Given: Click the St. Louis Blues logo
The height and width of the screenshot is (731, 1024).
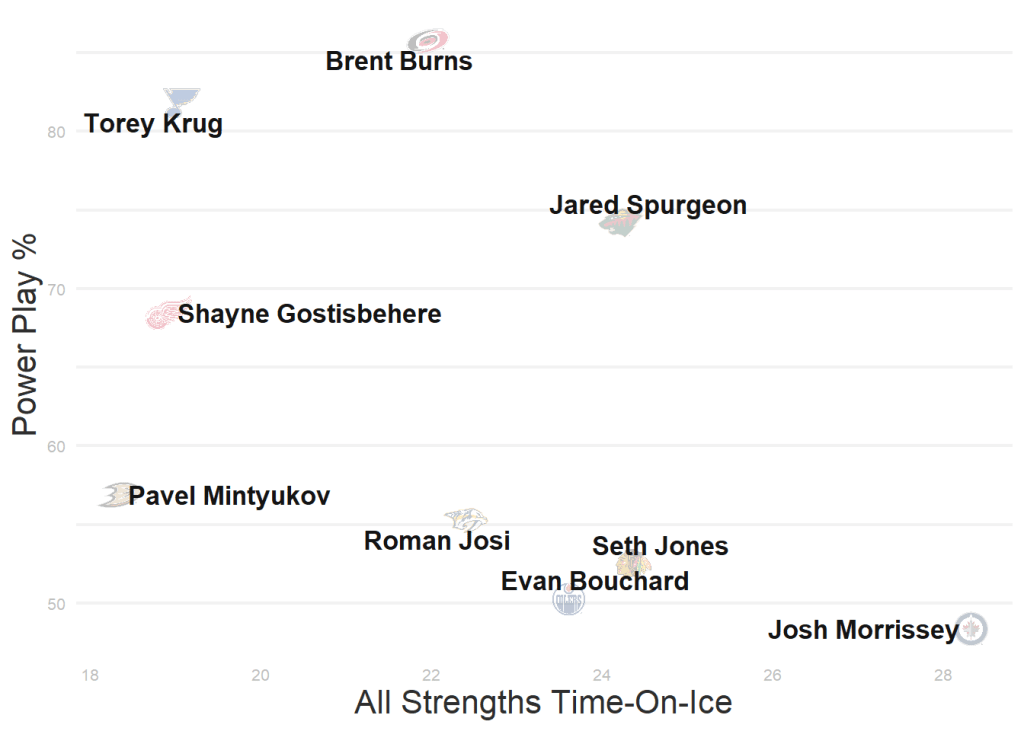Looking at the screenshot, I should [x=181, y=98].
